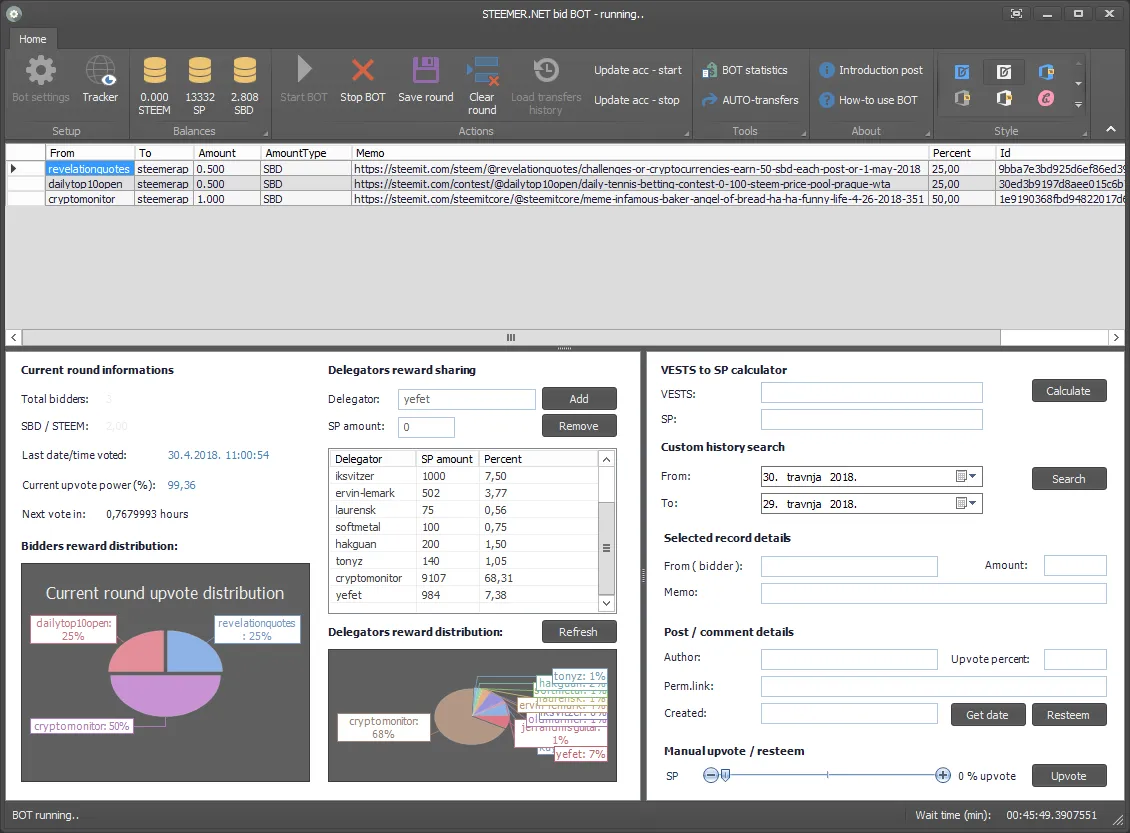Open the Balances group launcher
Viewport: 1130px width, 833px height.
pos(265,133)
